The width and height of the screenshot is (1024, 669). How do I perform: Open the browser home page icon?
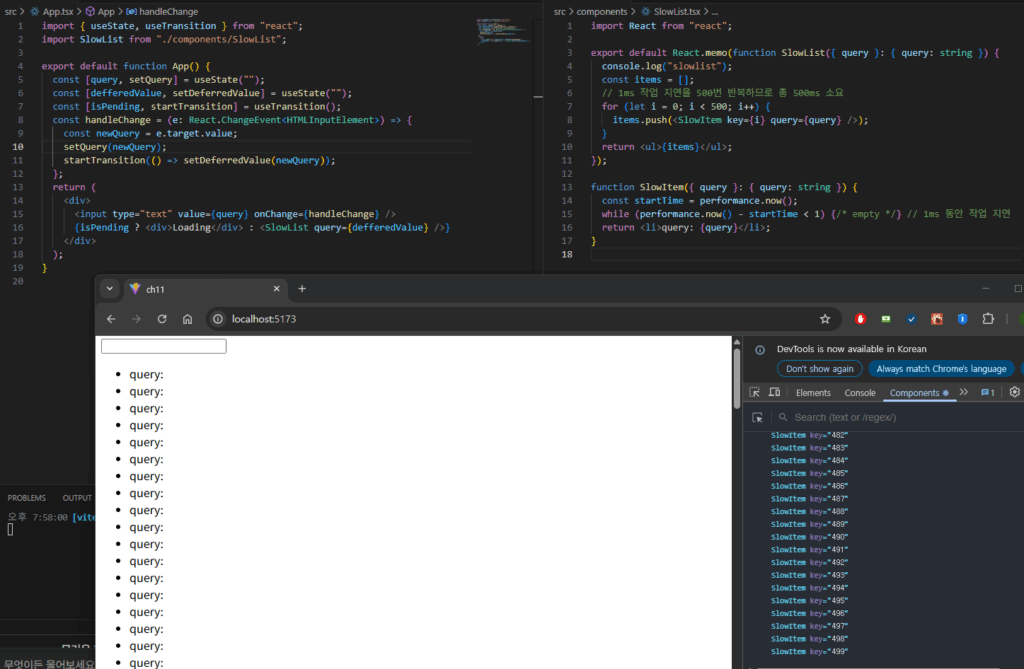point(187,319)
